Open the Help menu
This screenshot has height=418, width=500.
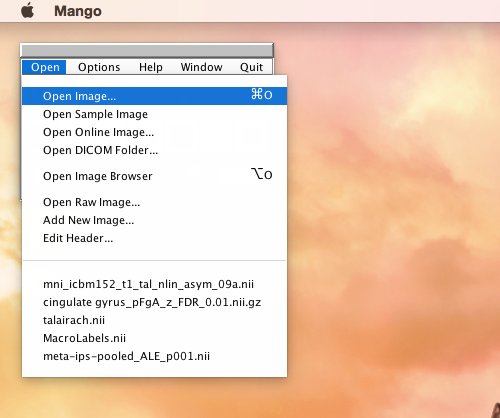tap(151, 67)
